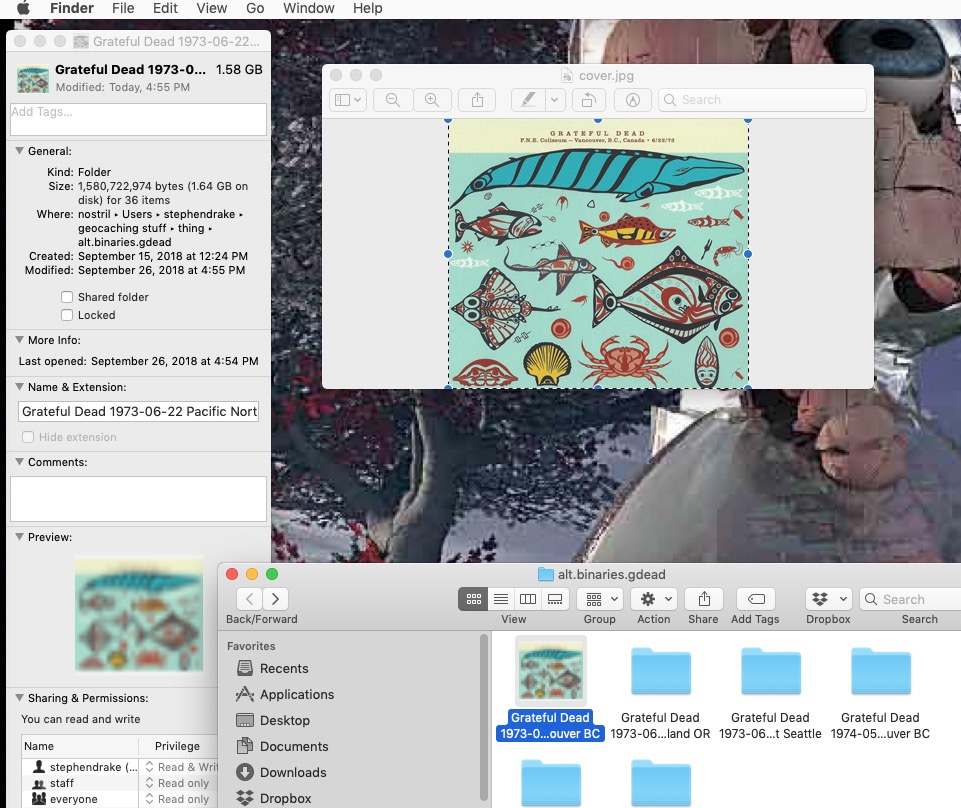
Task: Click the Finder sidebar scrollbar
Action: [x=484, y=717]
